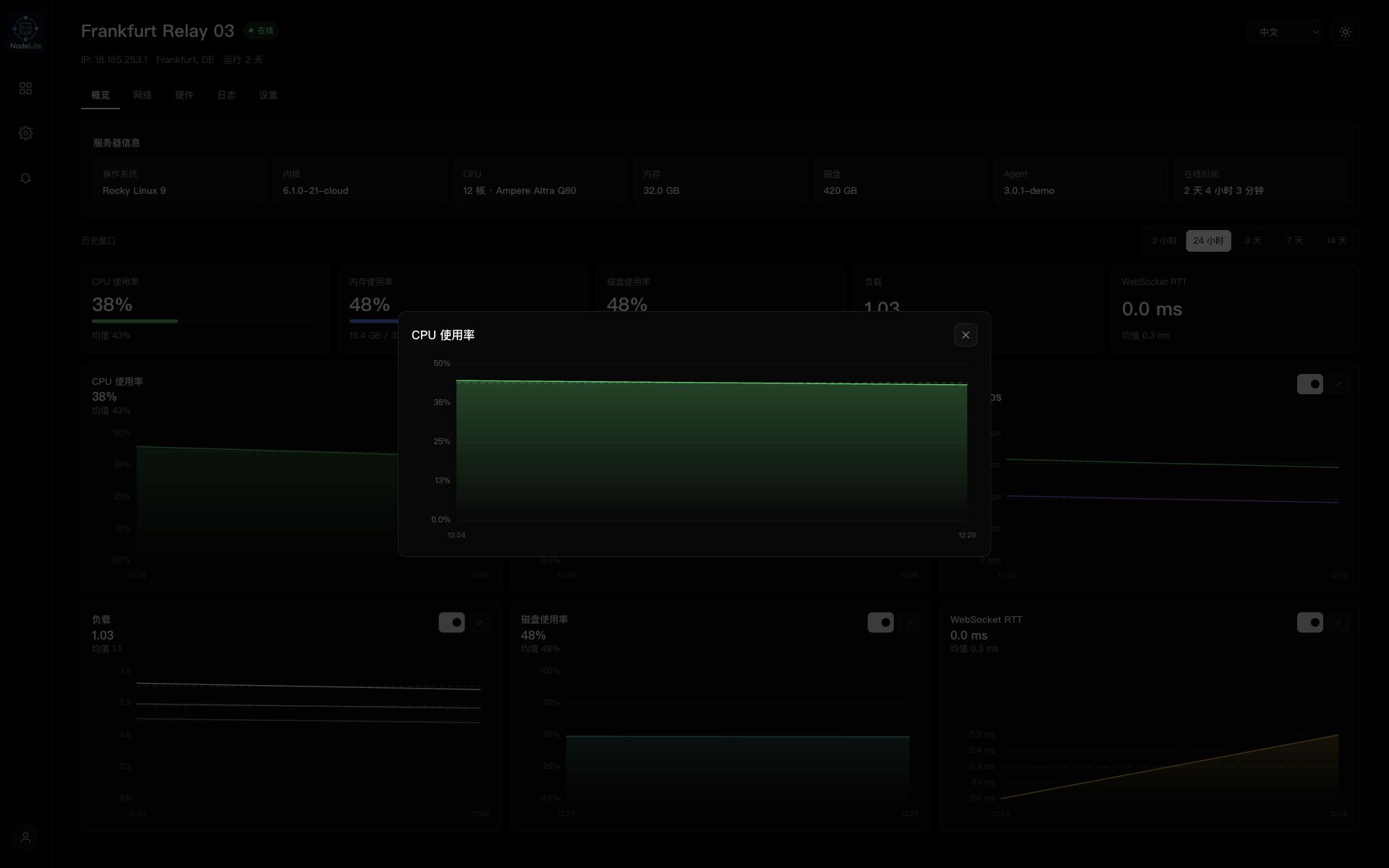Select the 14 天 history window

click(1336, 241)
